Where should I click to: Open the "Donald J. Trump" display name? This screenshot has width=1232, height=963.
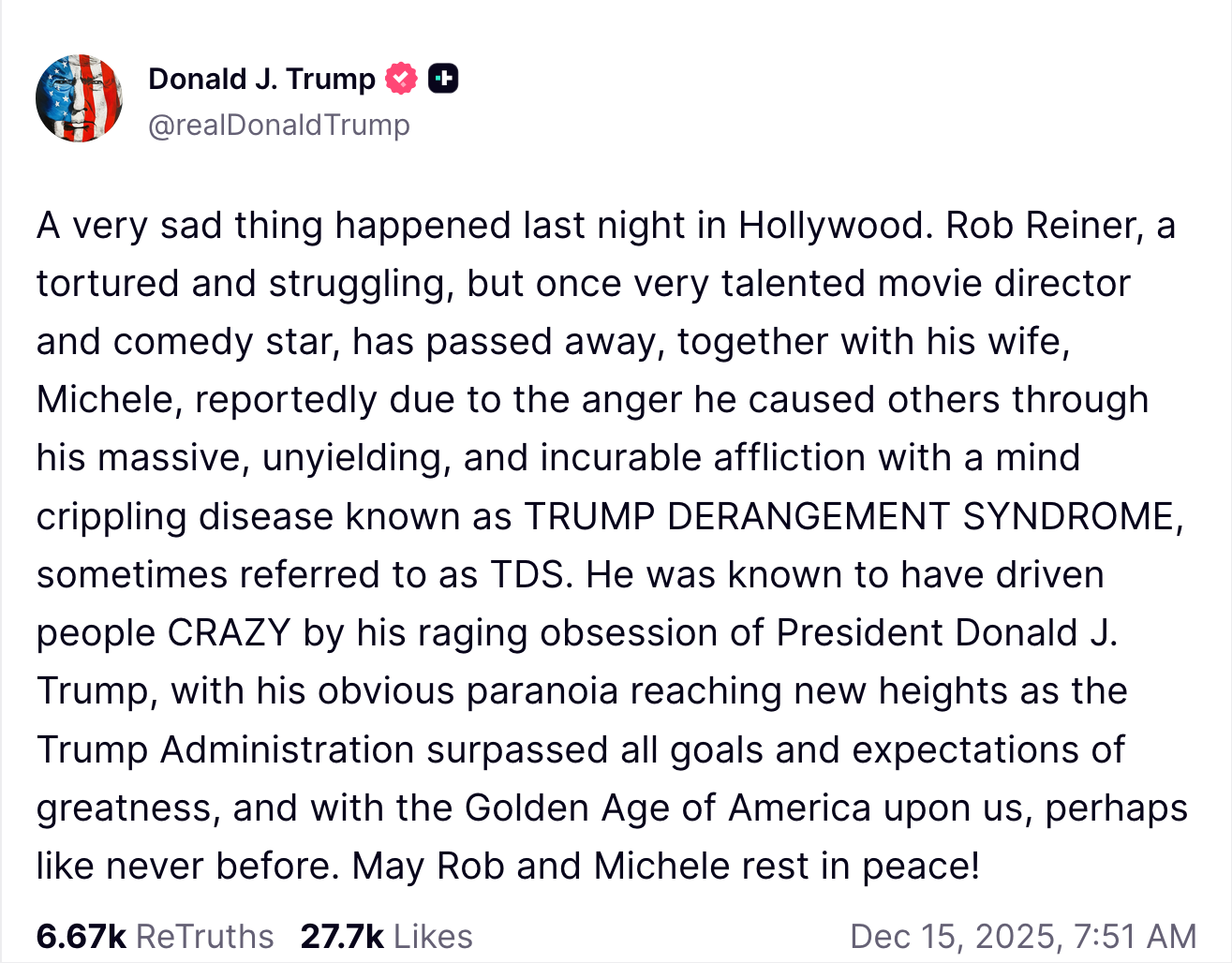tap(261, 79)
